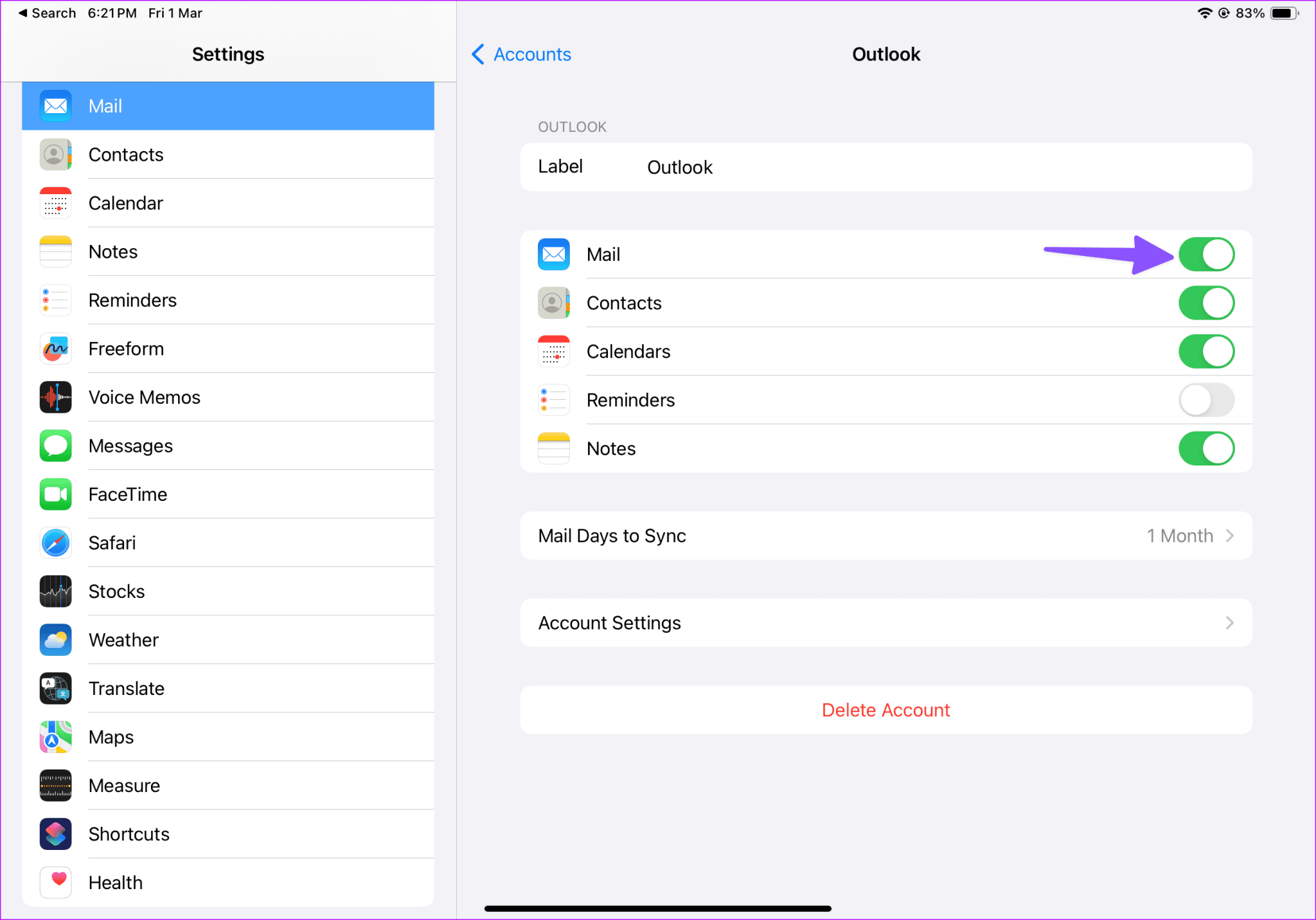Screen dimensions: 1316x920
Task: Open Account Settings
Action: click(885, 622)
